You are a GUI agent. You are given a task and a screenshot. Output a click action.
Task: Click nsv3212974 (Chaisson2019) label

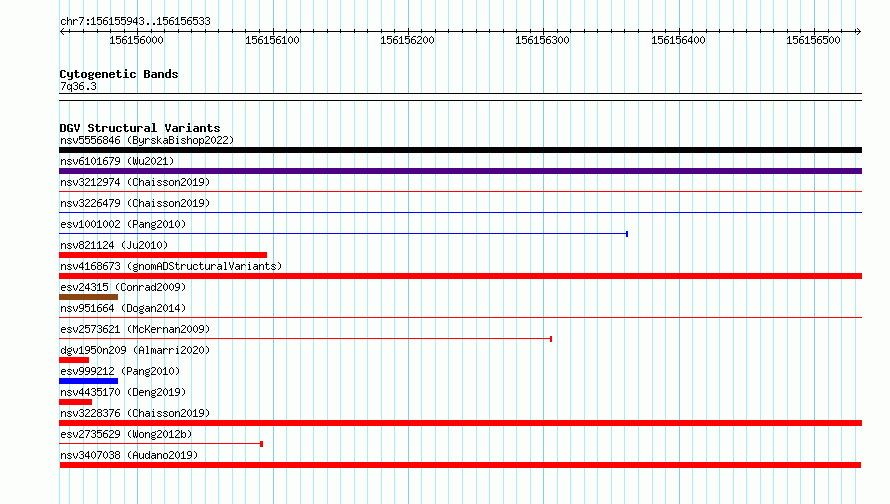(135, 182)
